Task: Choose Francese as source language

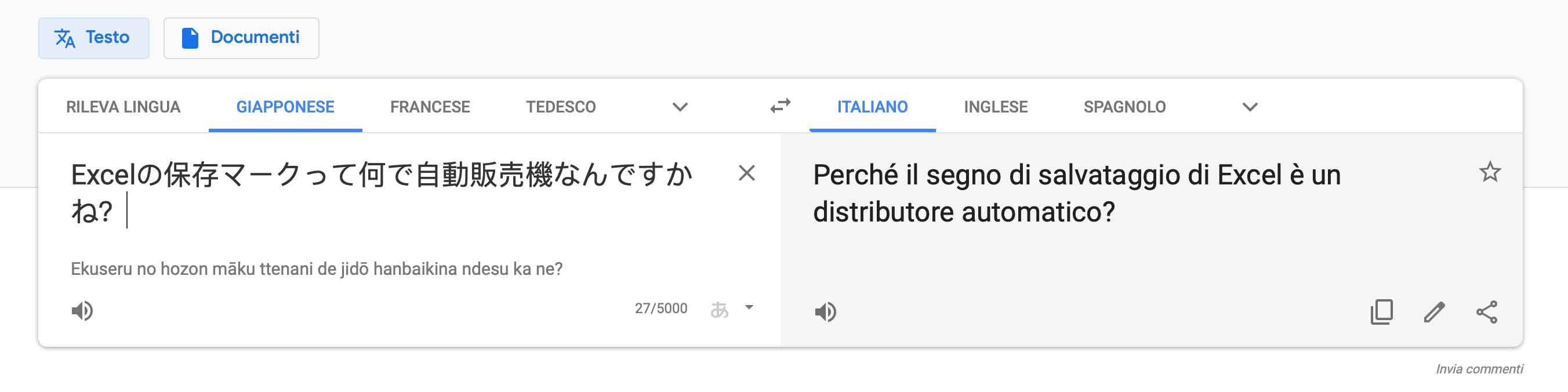Action: pyautogui.click(x=430, y=107)
